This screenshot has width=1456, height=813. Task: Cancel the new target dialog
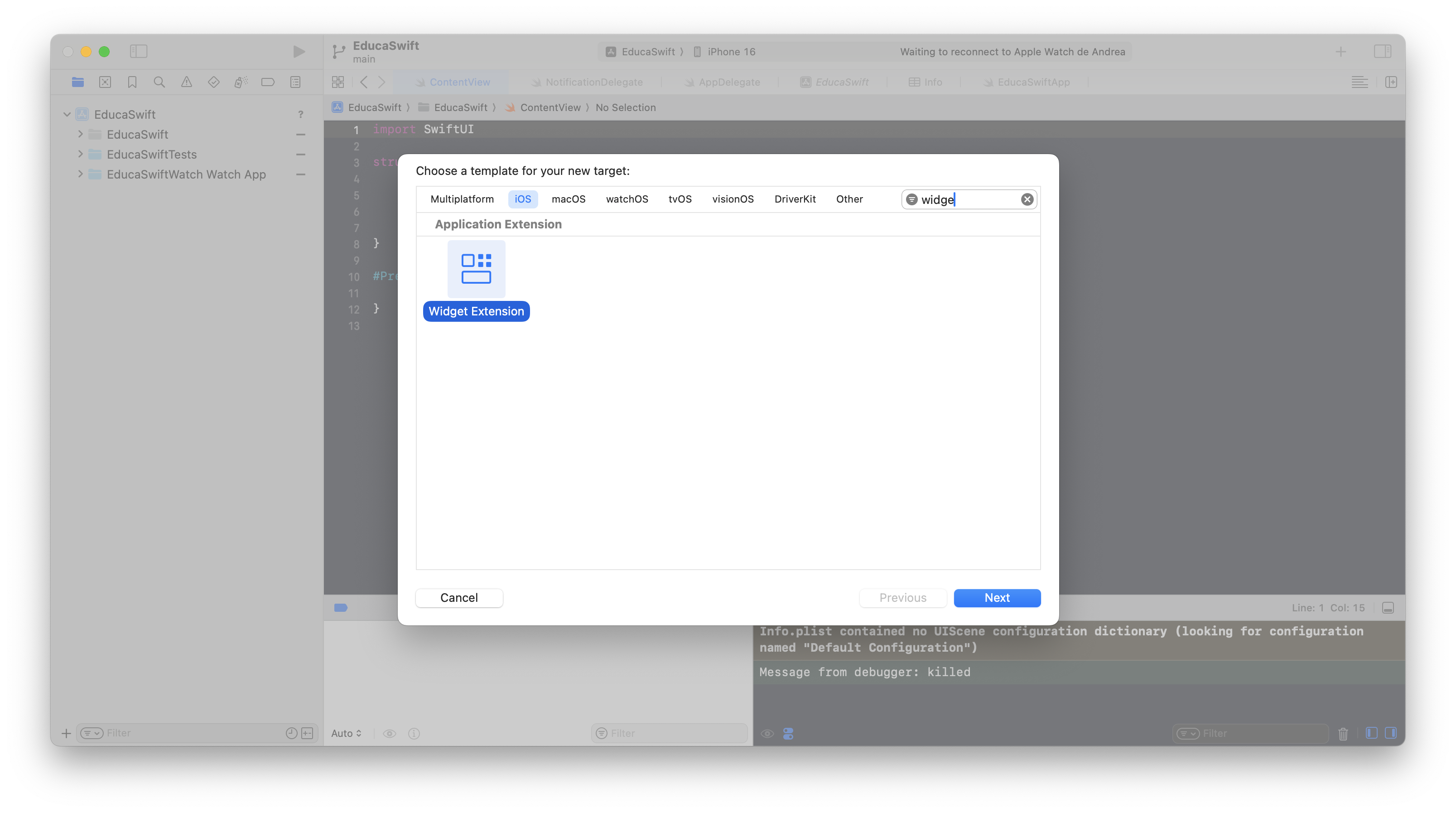point(459,598)
